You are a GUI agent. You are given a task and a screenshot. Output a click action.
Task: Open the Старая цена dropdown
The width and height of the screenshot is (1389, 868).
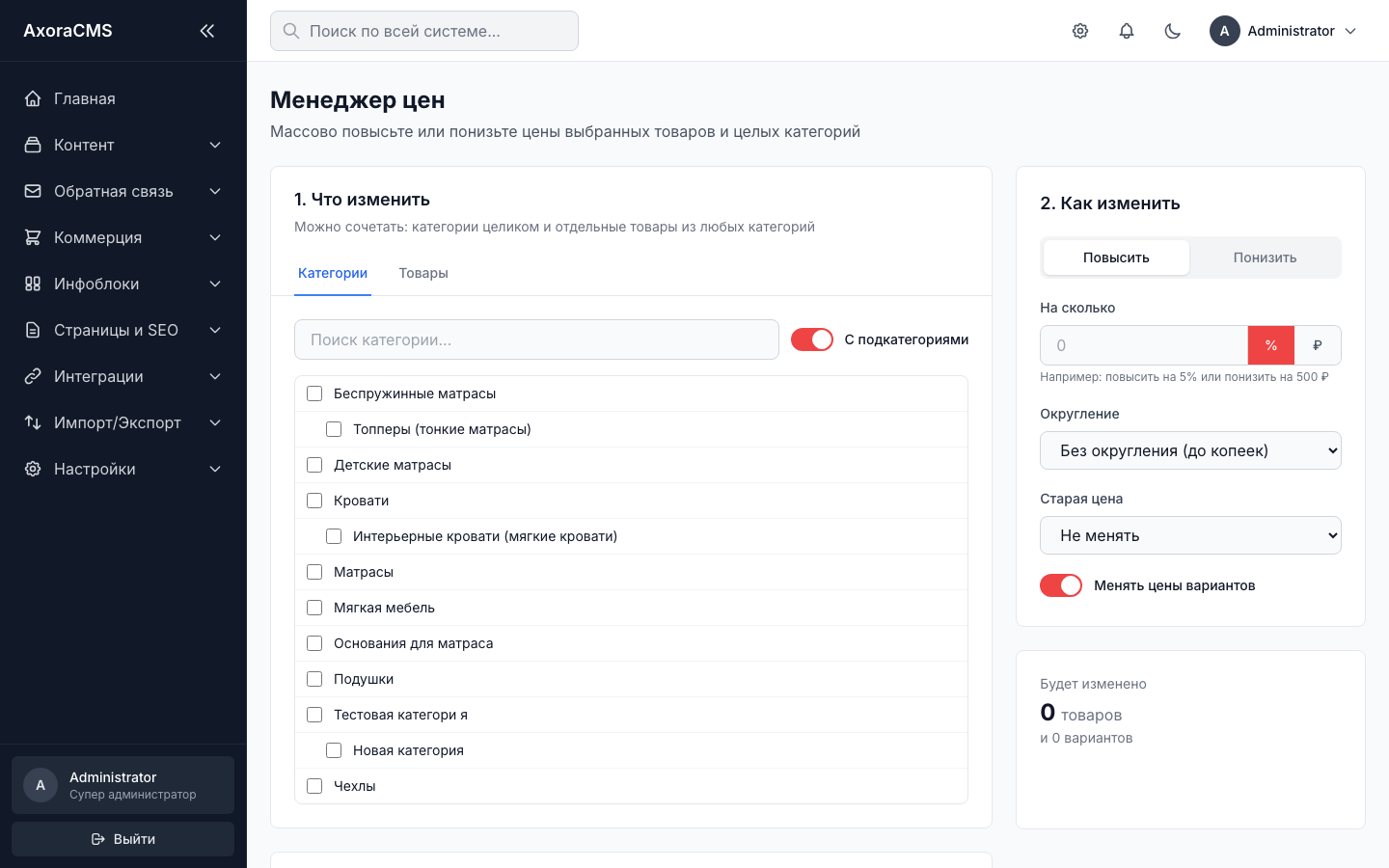(1190, 535)
